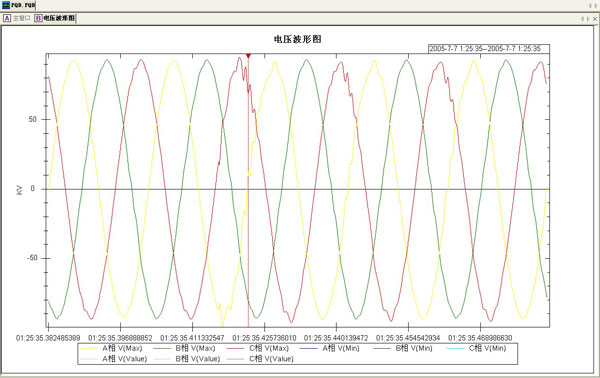The height and width of the screenshot is (378, 600).
Task: Click time label 01:25:35.382485389
Action: [x=48, y=338]
